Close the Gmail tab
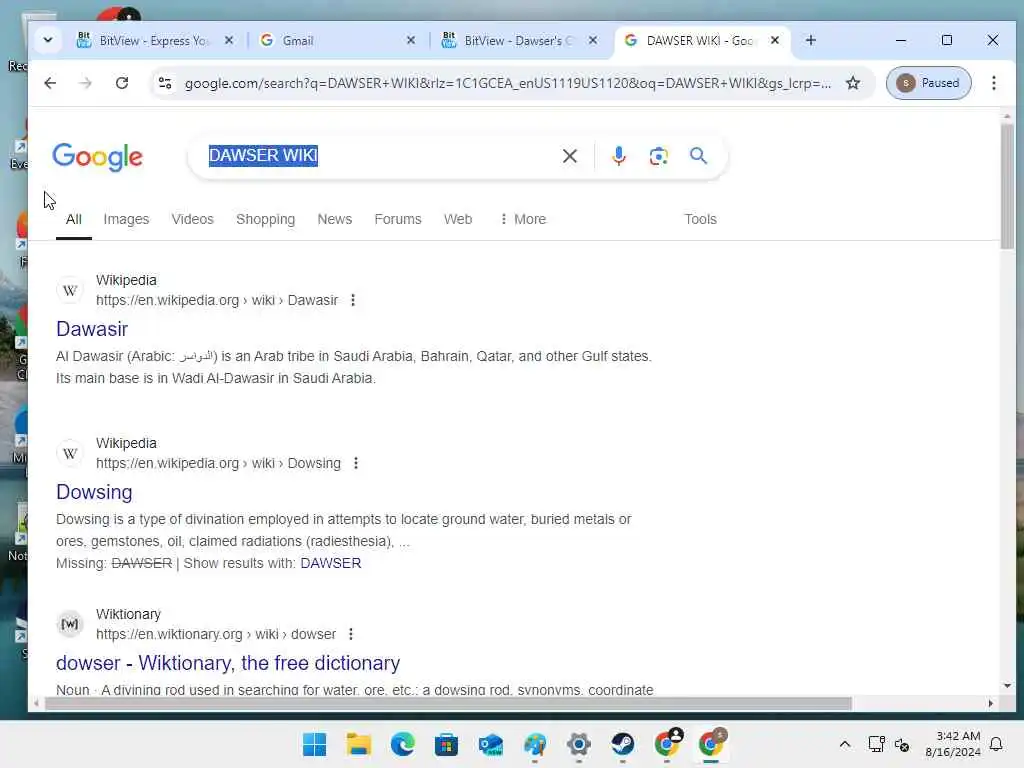 tap(411, 40)
